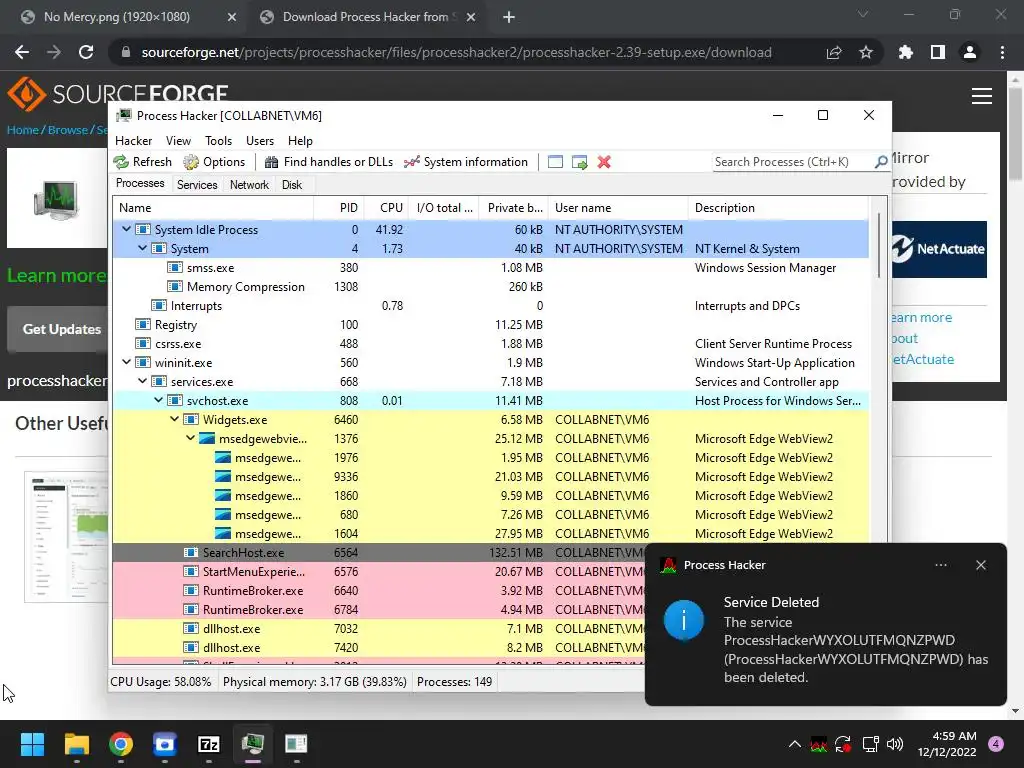Sort by the CPU column header
The image size is (1024, 768).
[387, 208]
